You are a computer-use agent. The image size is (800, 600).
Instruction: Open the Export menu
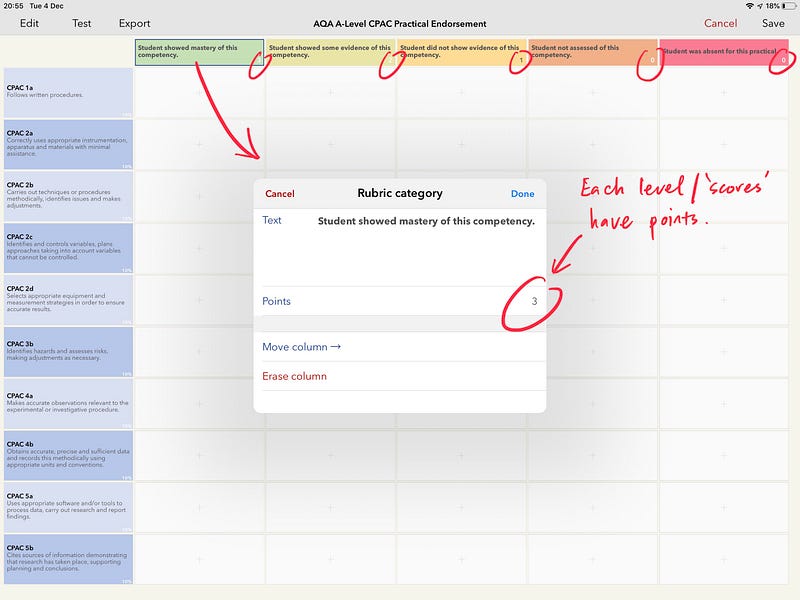click(x=134, y=23)
